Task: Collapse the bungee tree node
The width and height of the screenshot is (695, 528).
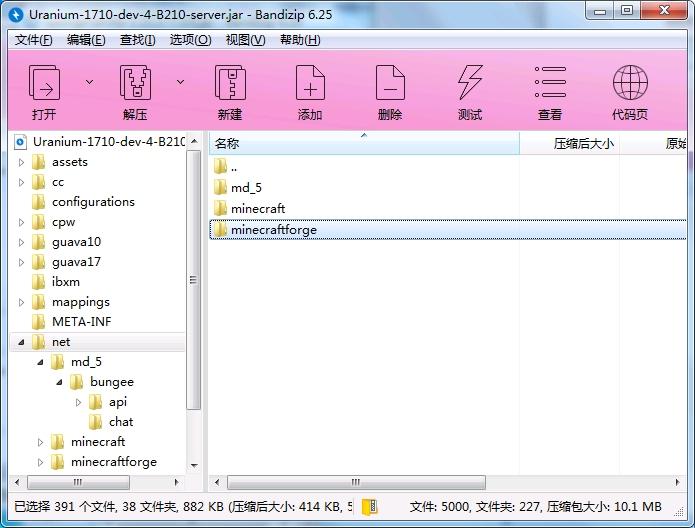Action: coord(59,383)
